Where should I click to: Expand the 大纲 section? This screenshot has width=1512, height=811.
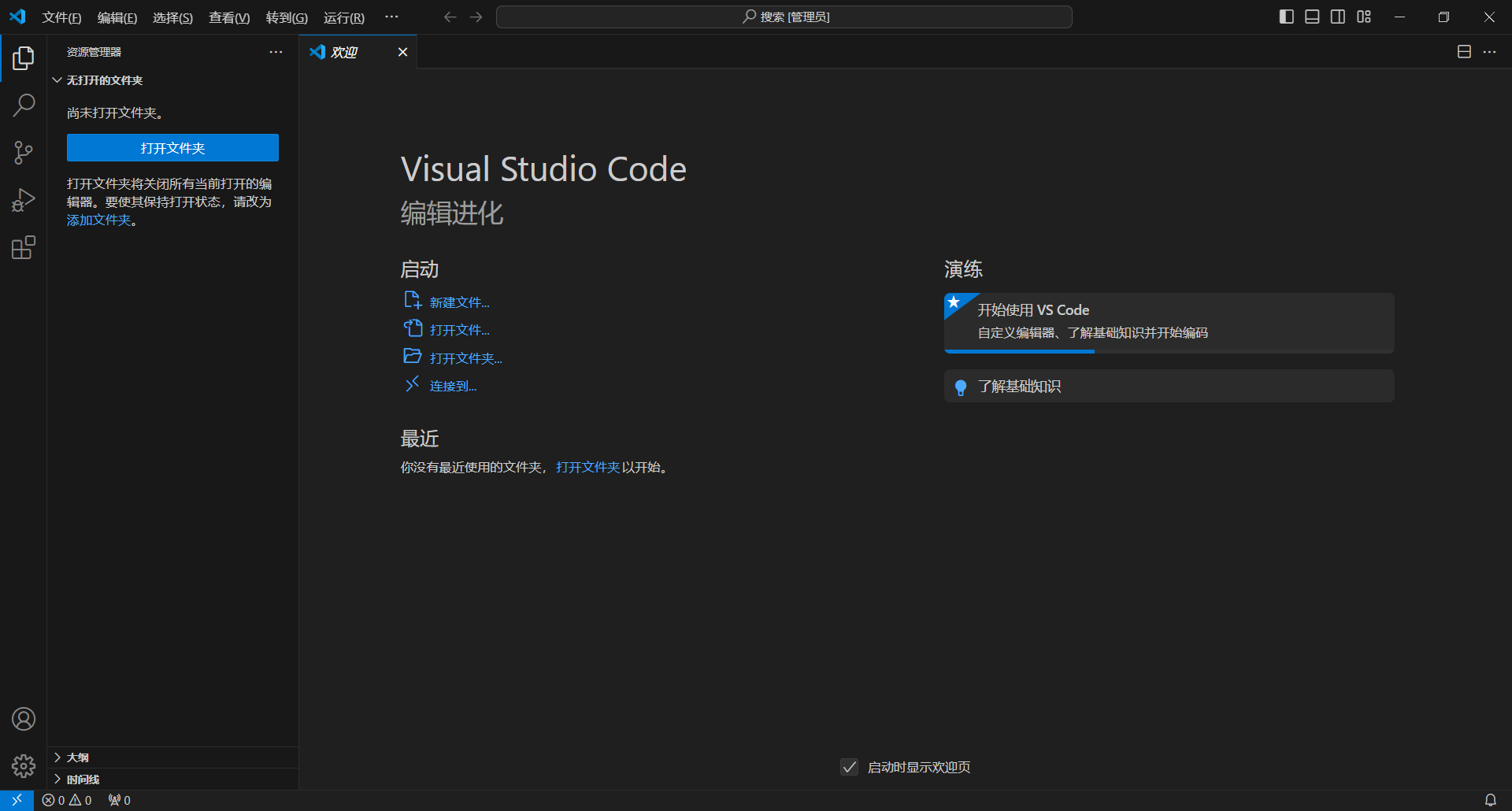172,757
